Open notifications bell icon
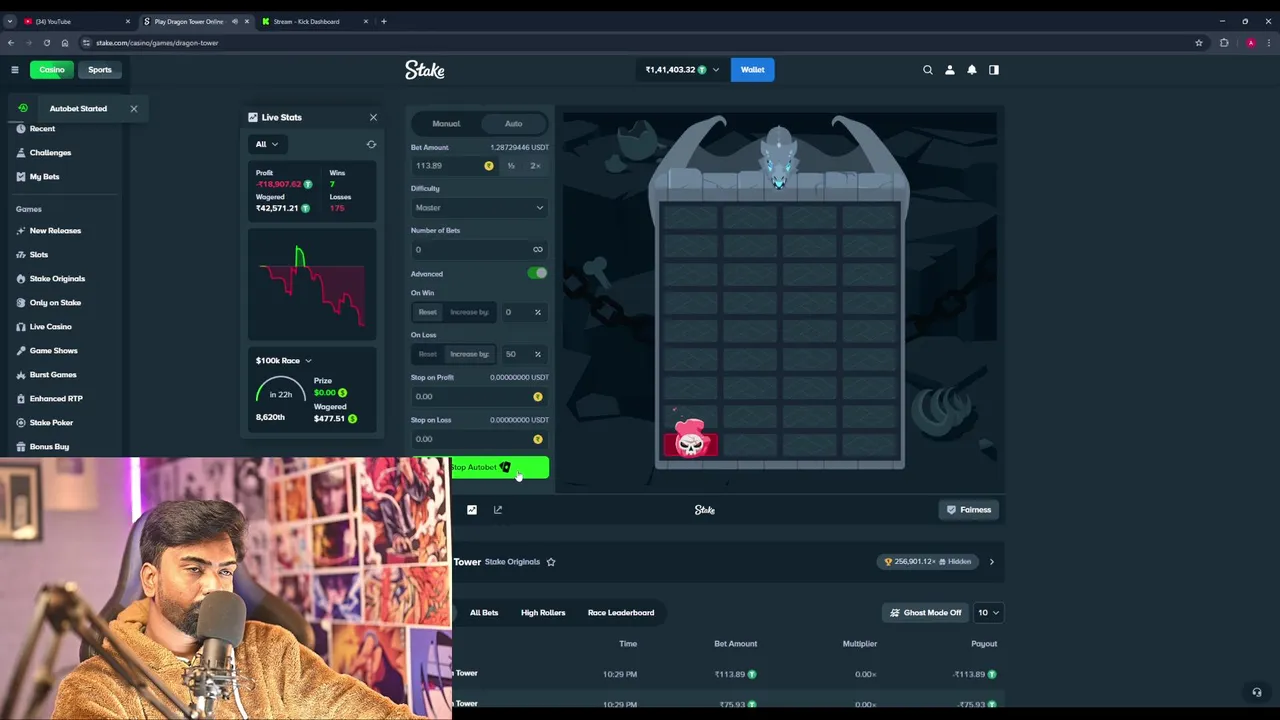This screenshot has height=720, width=1280. click(x=972, y=70)
